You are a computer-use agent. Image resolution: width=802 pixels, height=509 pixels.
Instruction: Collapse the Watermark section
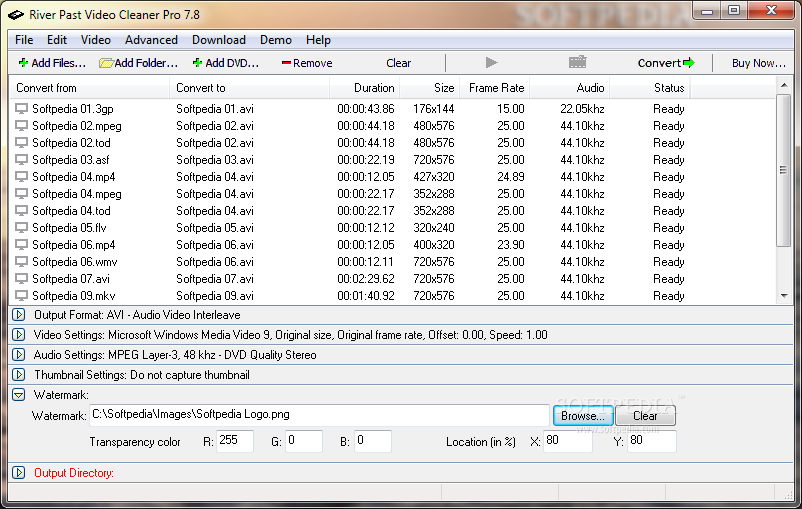pyautogui.click(x=19, y=394)
